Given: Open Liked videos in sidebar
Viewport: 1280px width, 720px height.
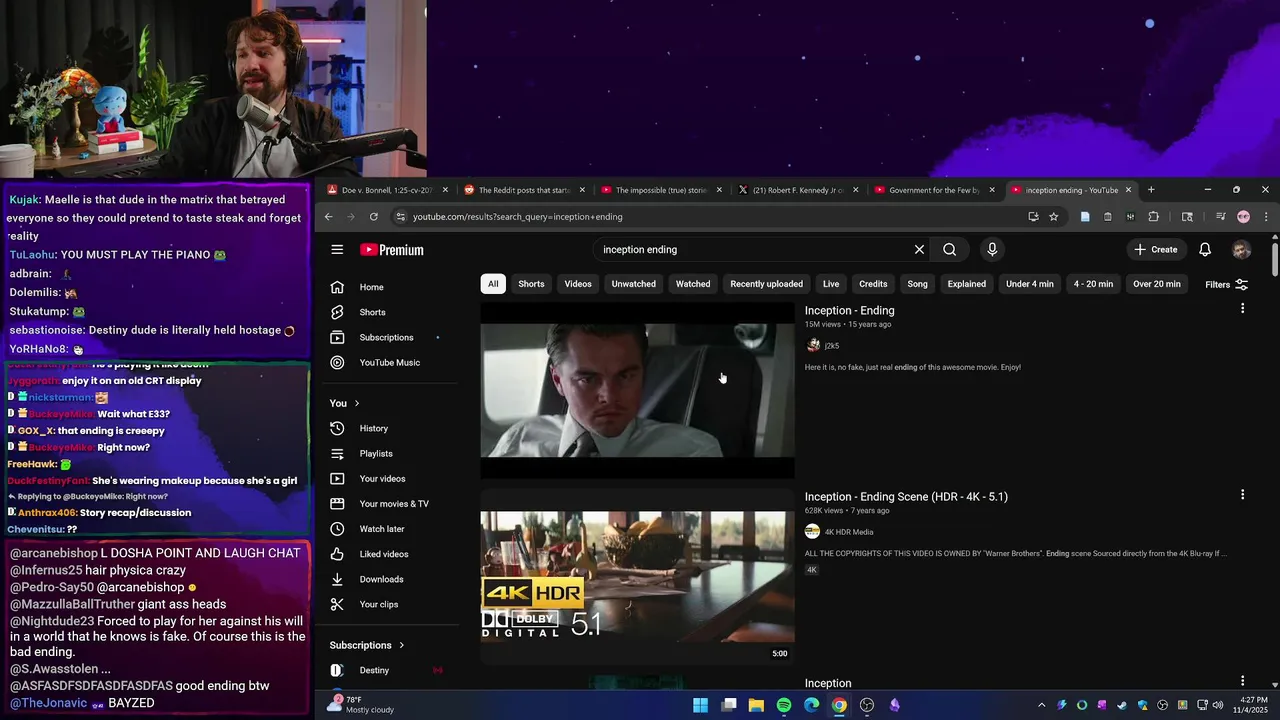Looking at the screenshot, I should coord(388,554).
